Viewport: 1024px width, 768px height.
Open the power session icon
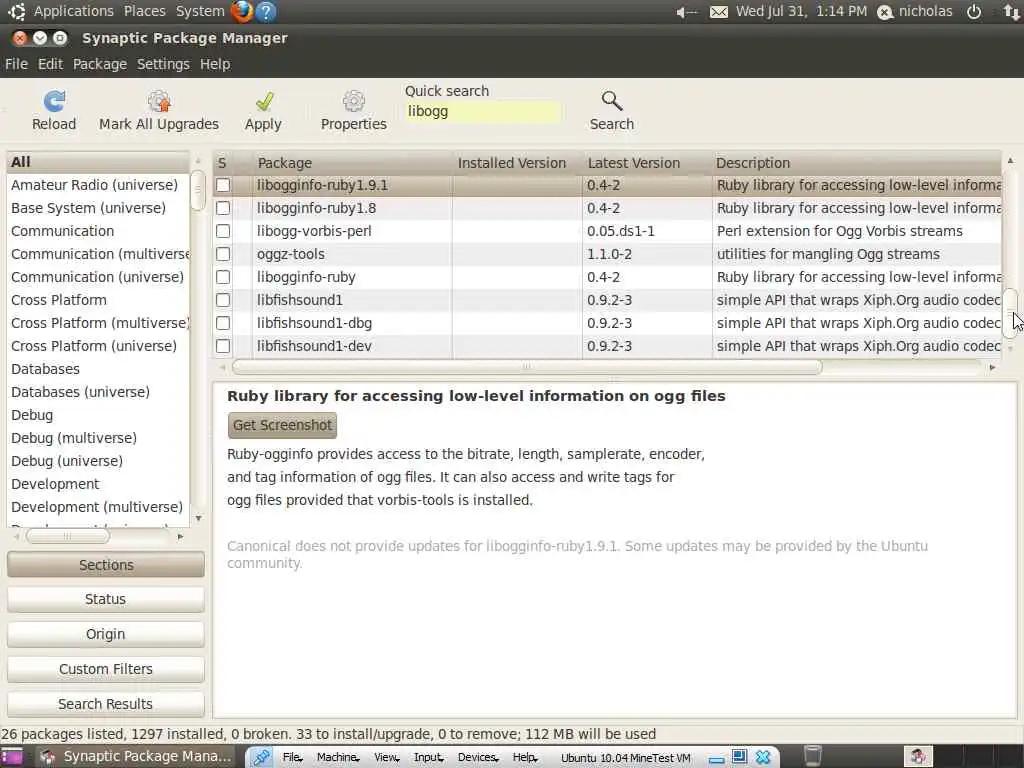974,12
